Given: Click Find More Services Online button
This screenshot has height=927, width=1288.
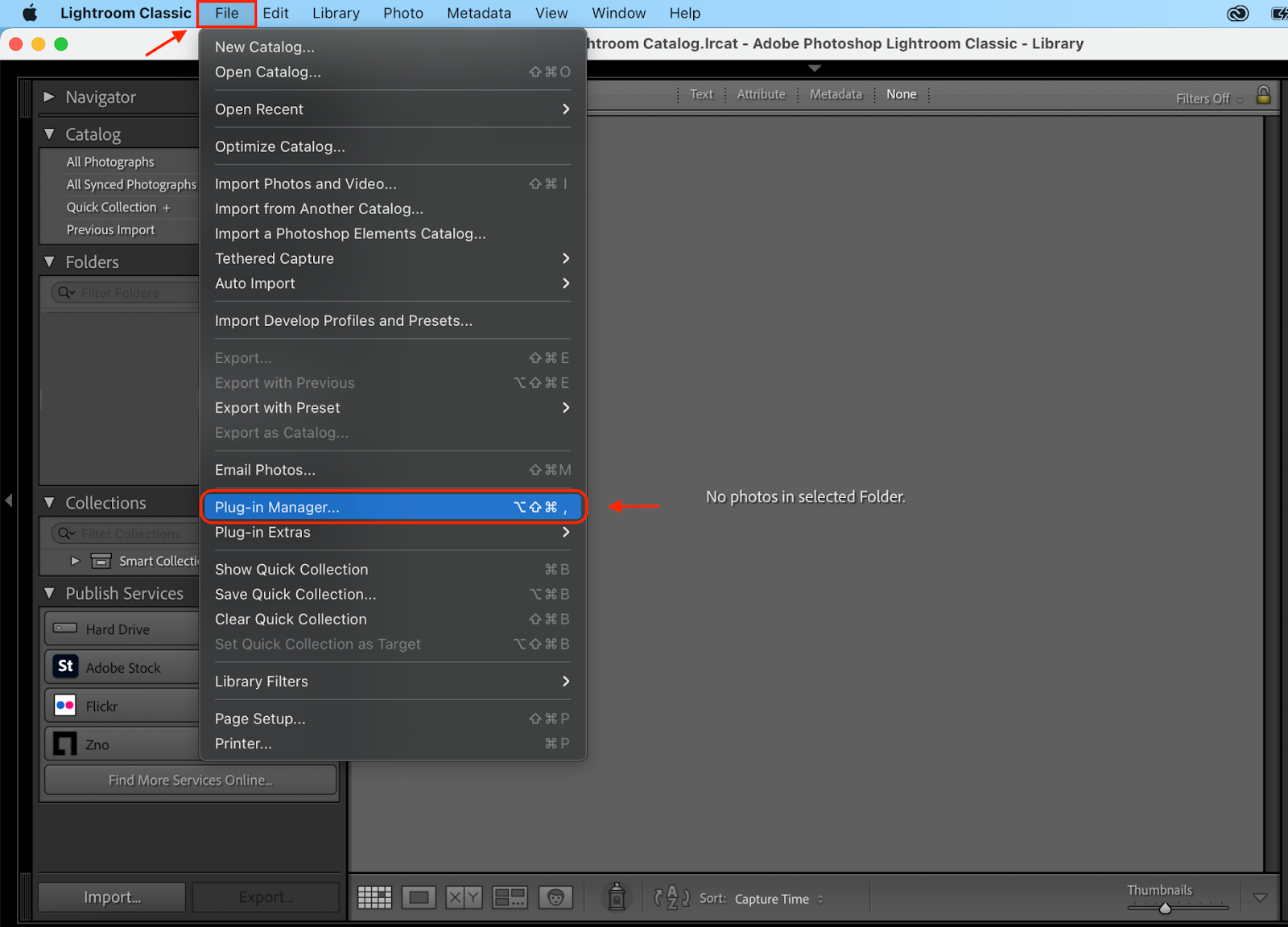Looking at the screenshot, I should 191,780.
